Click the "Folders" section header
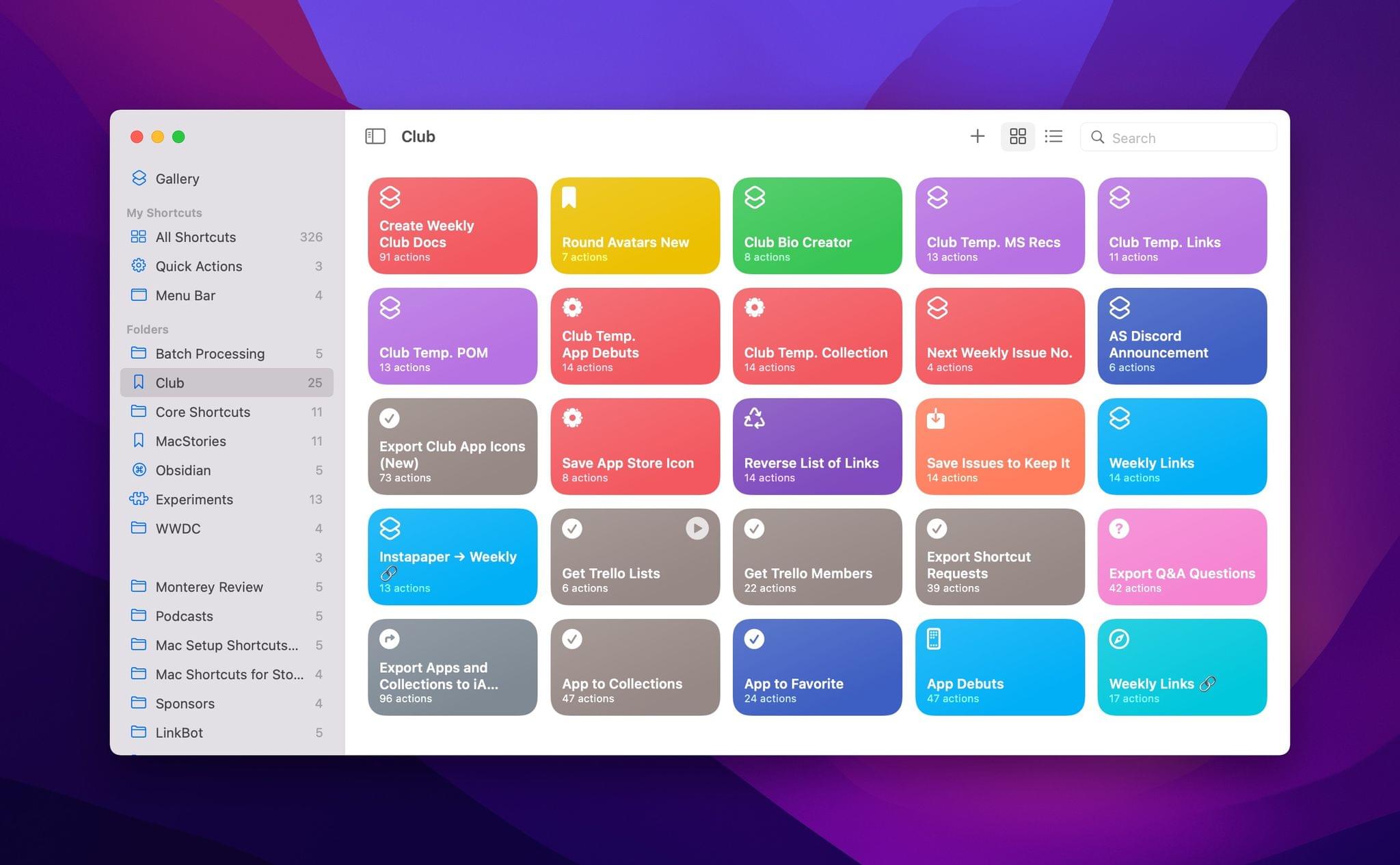Viewport: 1400px width, 865px height. (147, 329)
